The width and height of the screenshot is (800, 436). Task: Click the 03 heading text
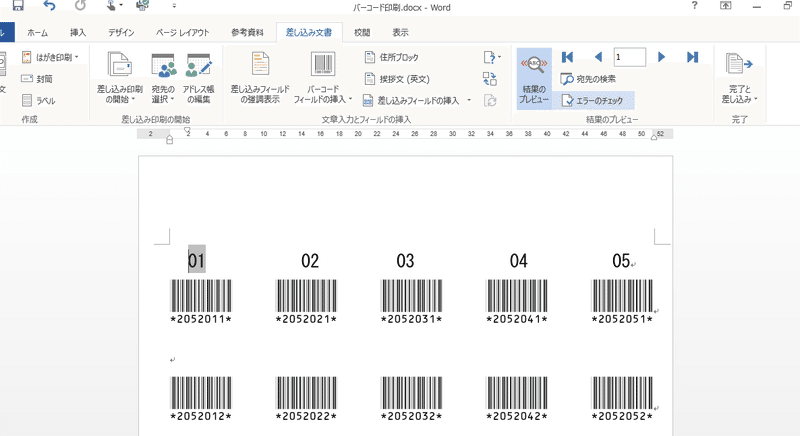click(x=405, y=261)
